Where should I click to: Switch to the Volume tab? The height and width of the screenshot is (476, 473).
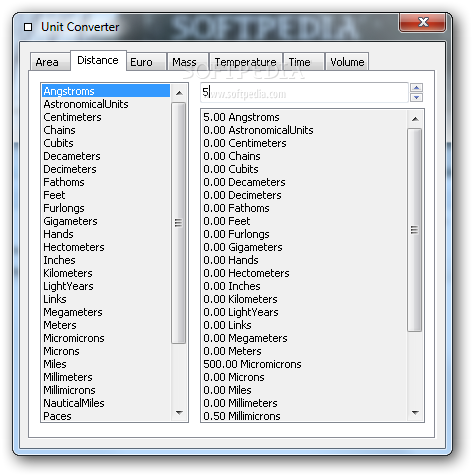point(347,62)
